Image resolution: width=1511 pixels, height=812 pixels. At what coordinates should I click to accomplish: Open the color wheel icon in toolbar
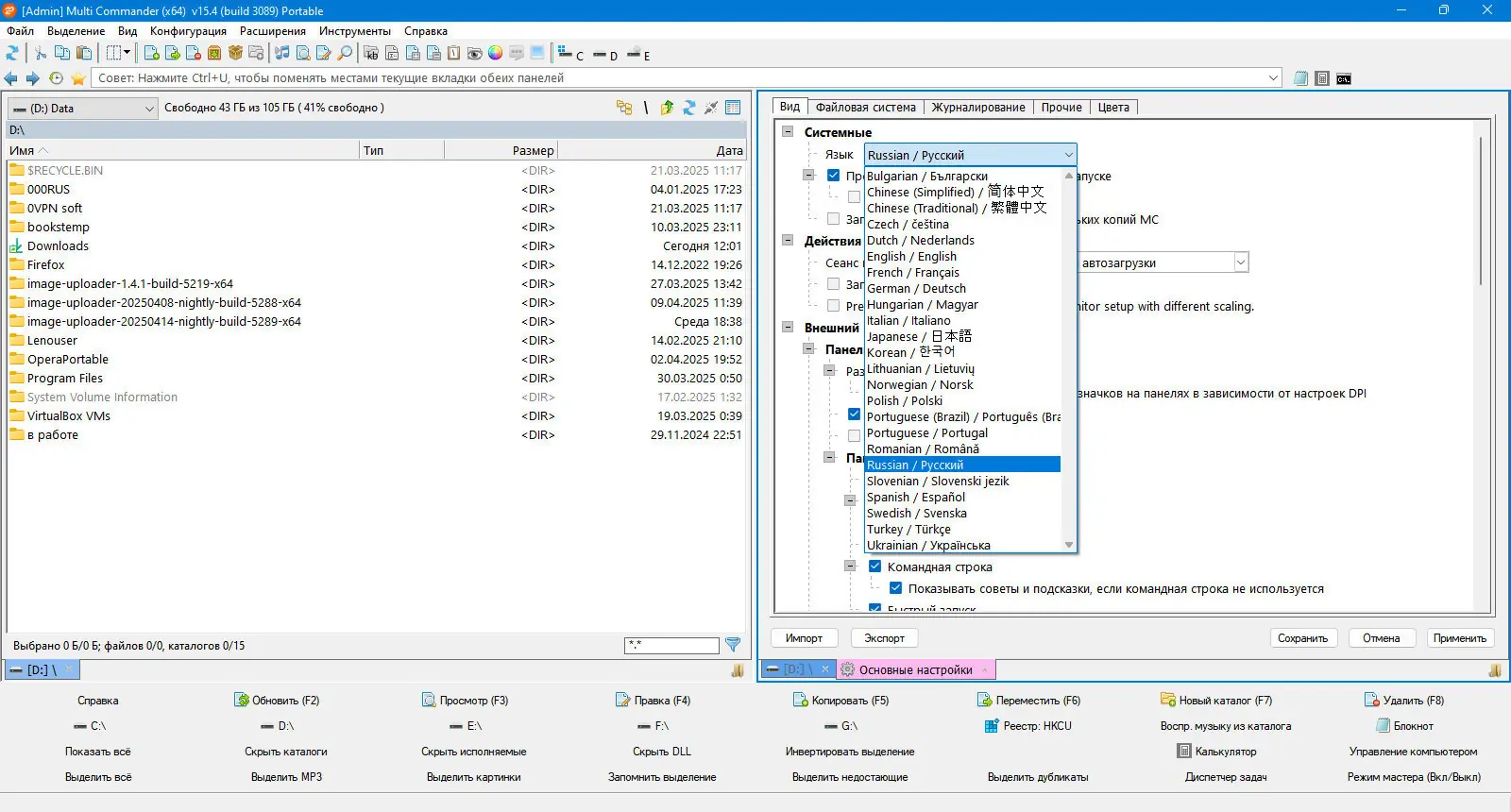495,54
